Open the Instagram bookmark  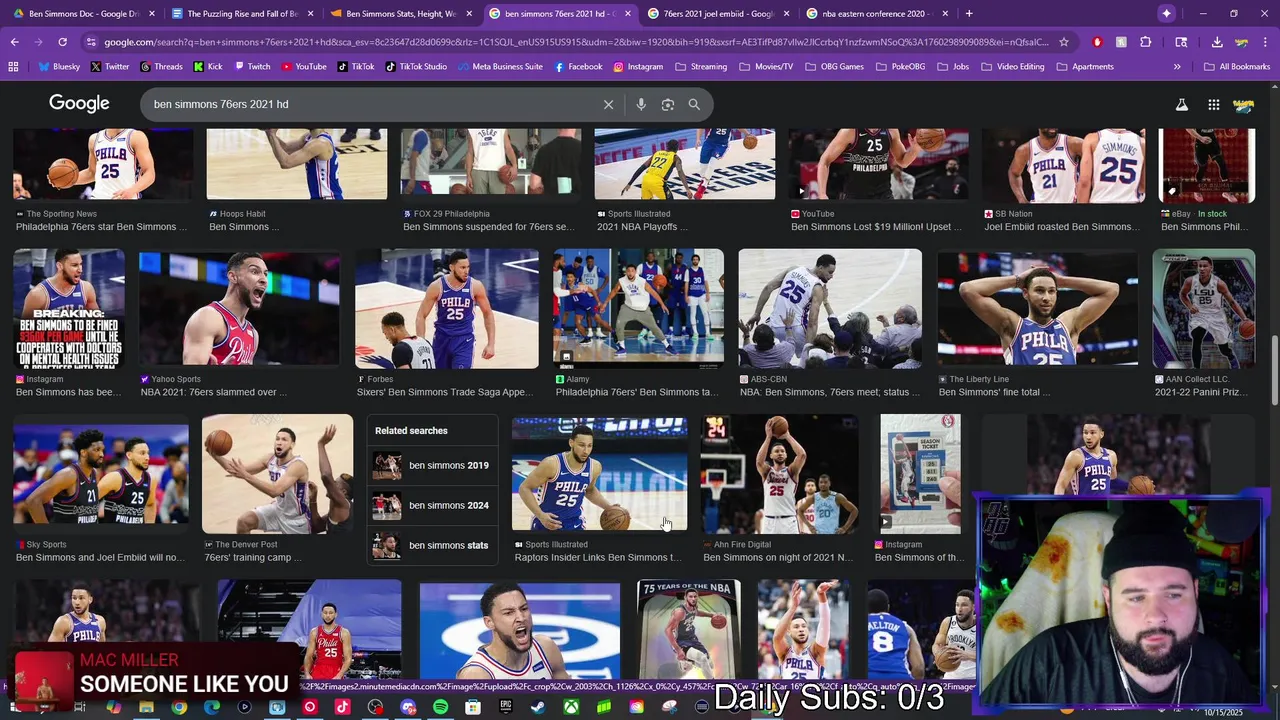(638, 66)
